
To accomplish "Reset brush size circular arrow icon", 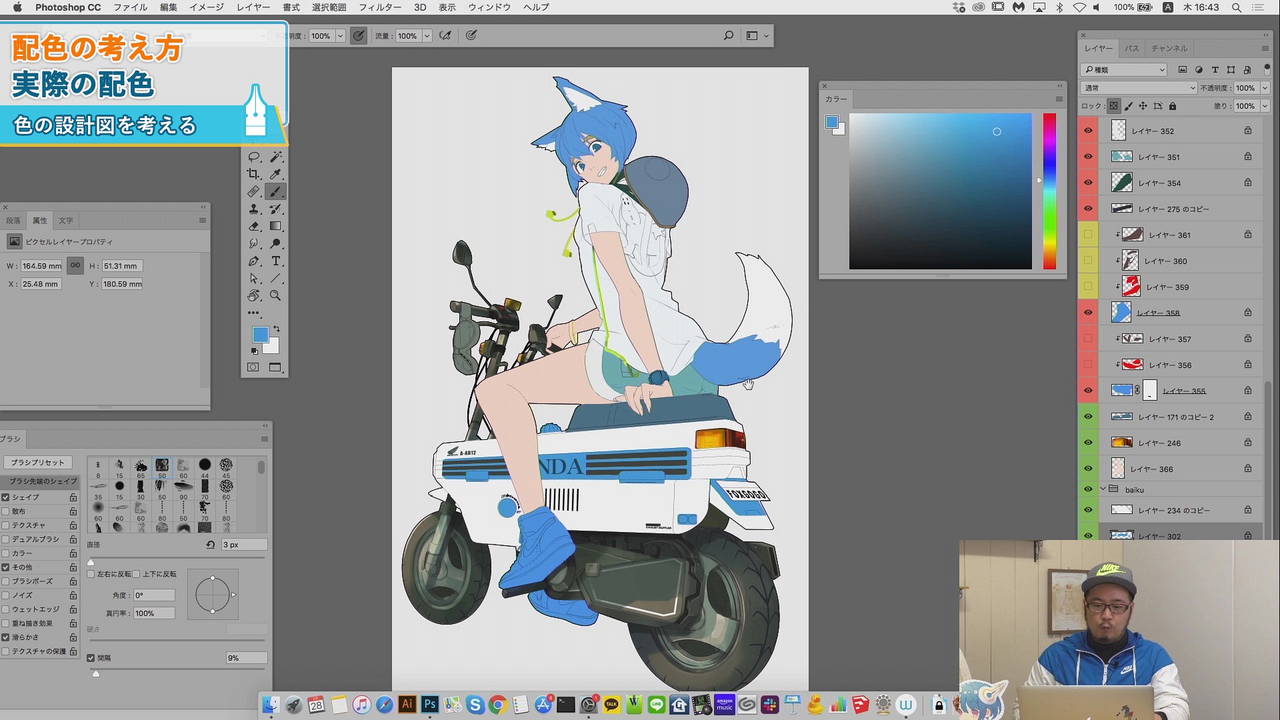I will 210,545.
